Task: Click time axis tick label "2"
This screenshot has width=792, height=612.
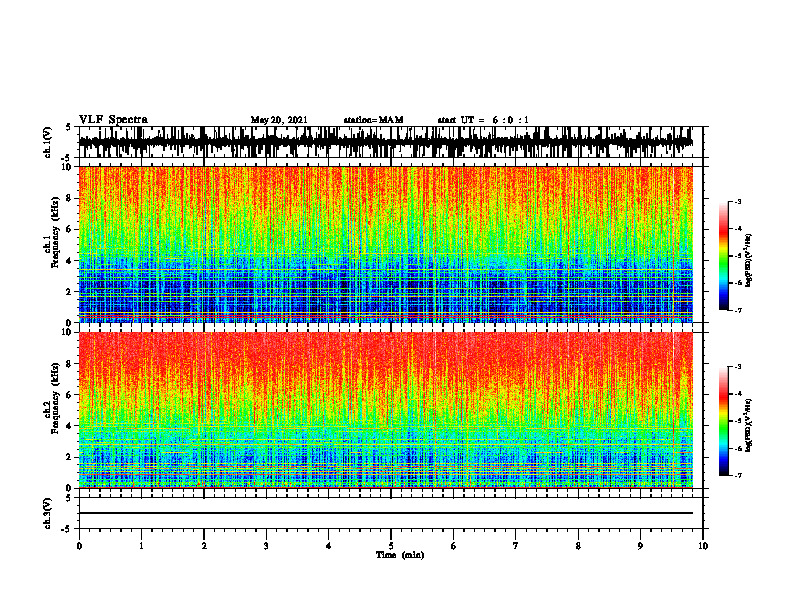Action: pos(204,546)
